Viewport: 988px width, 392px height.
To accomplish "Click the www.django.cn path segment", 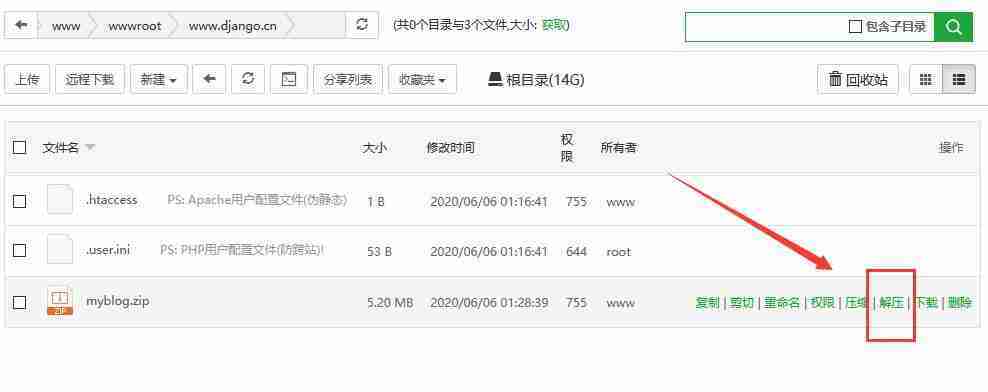I will point(233,26).
